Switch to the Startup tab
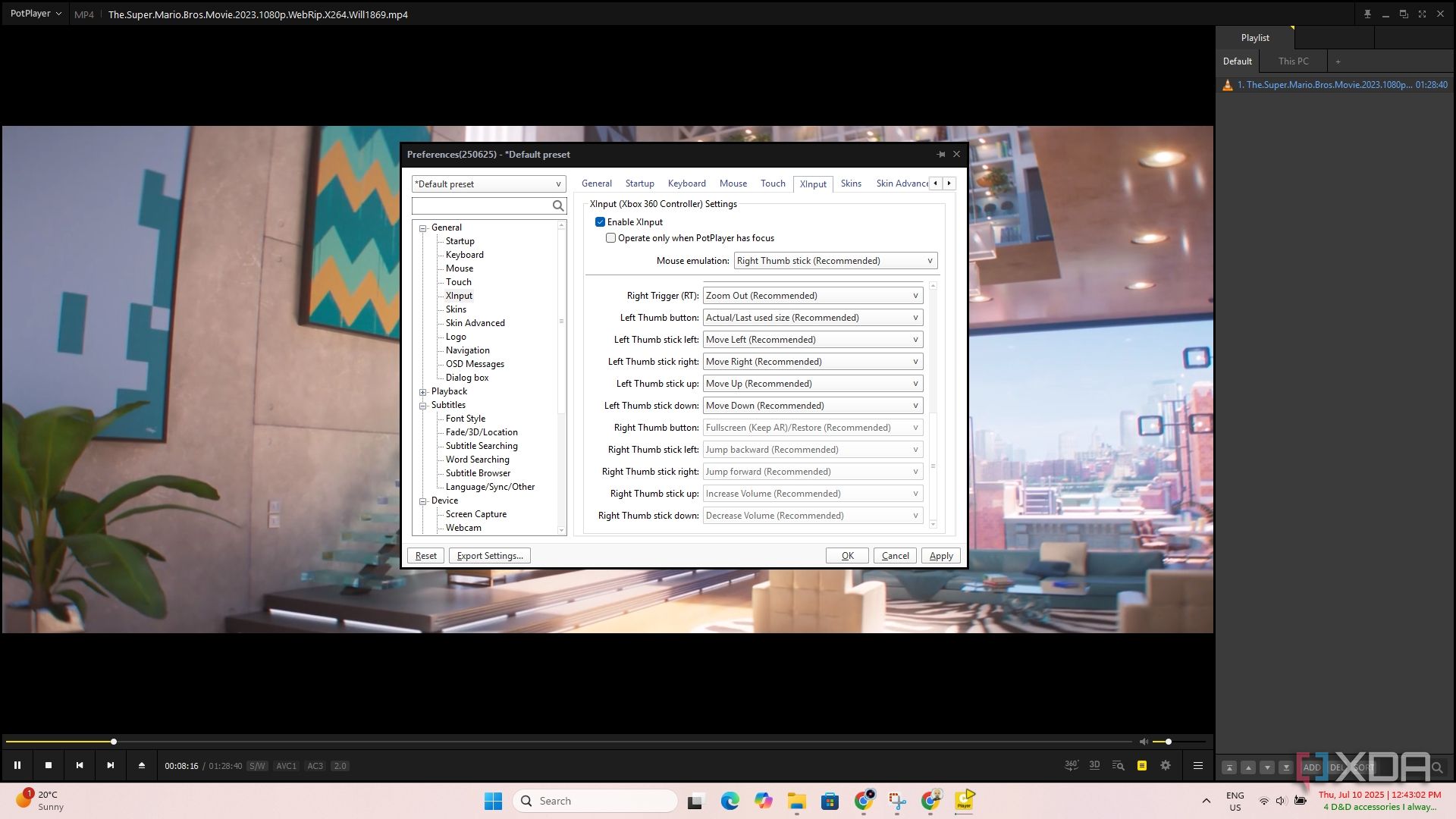1456x819 pixels. 639,184
